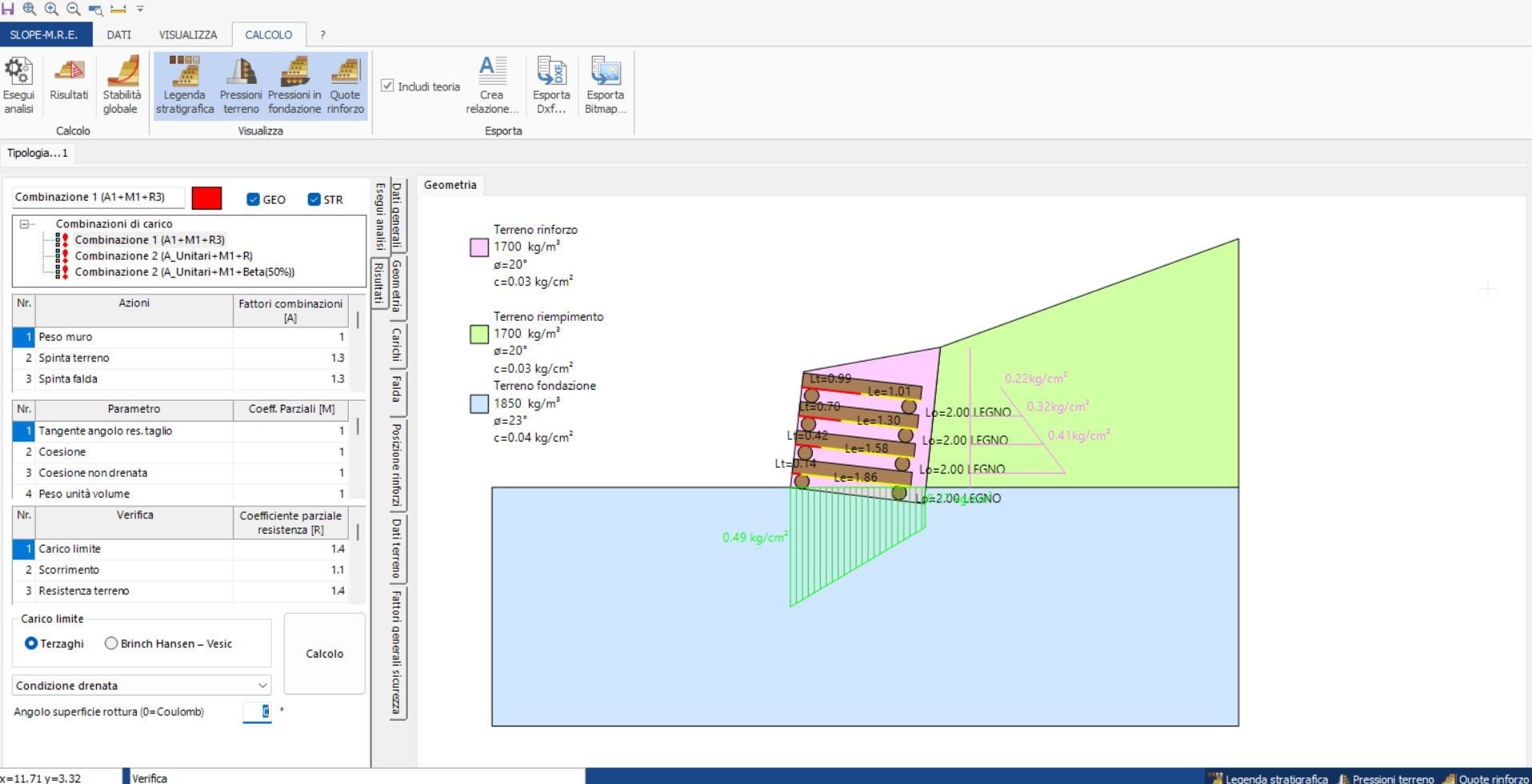This screenshot has width=1532, height=784.
Task: Toggle Legenda stratigrafica display
Action: tap(185, 72)
